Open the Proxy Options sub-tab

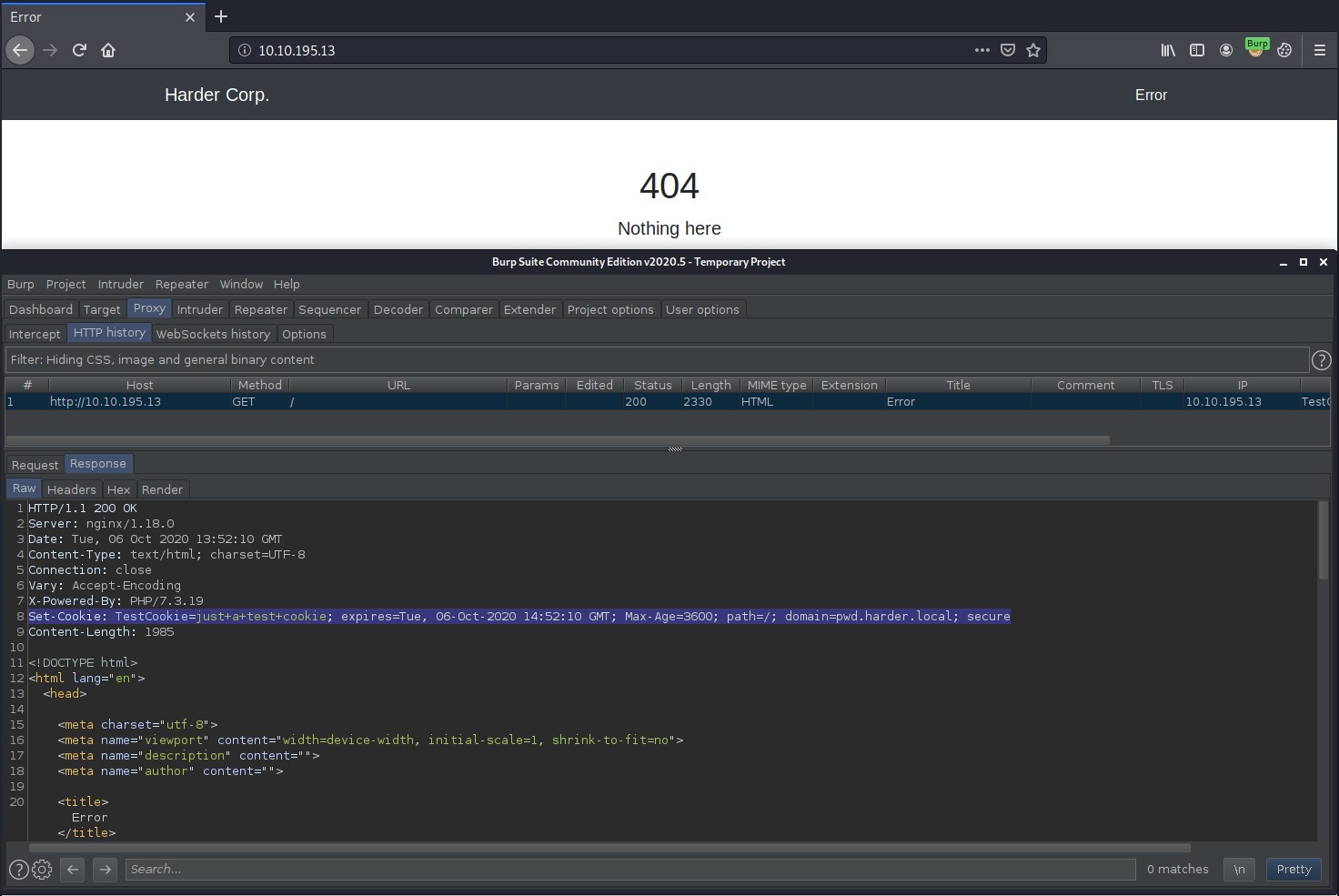[x=304, y=335]
